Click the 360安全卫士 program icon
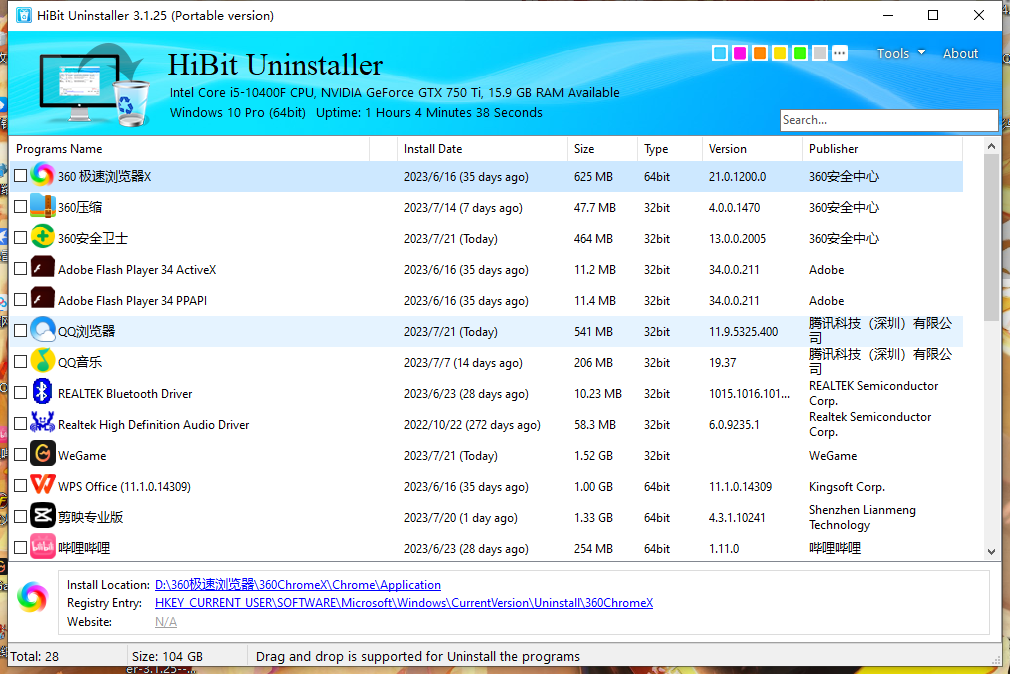 tap(43, 238)
